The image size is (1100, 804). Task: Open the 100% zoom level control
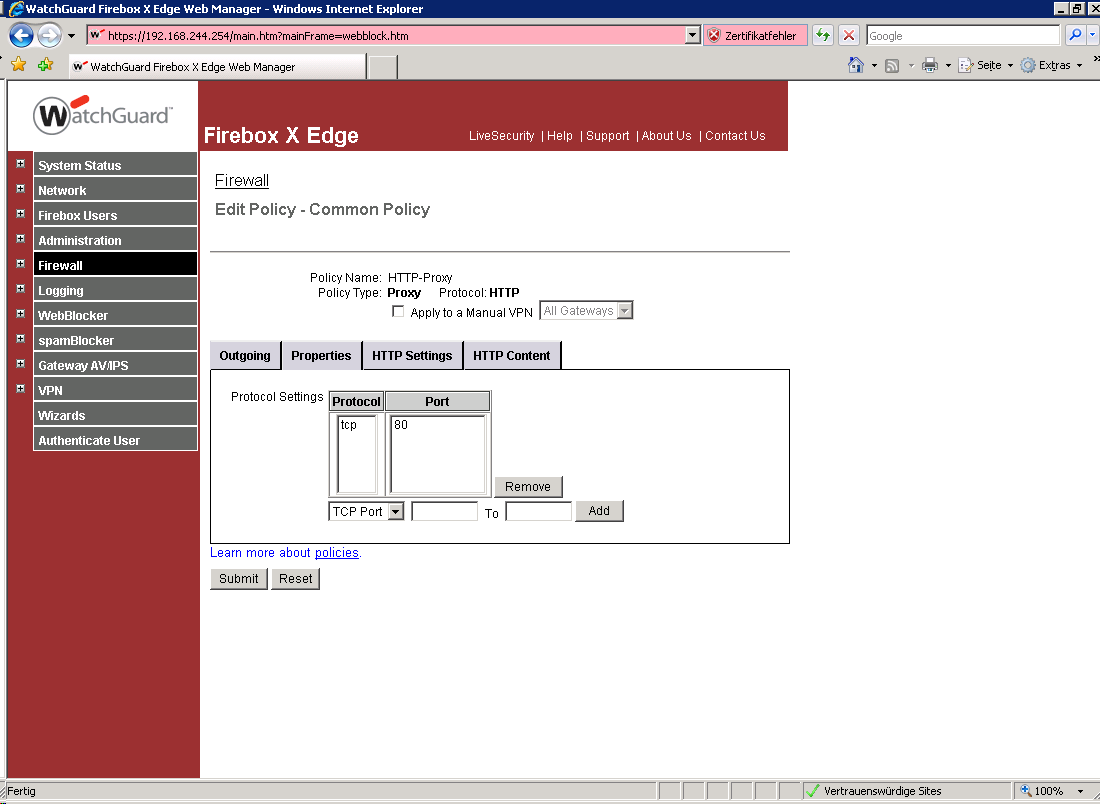(1050, 790)
